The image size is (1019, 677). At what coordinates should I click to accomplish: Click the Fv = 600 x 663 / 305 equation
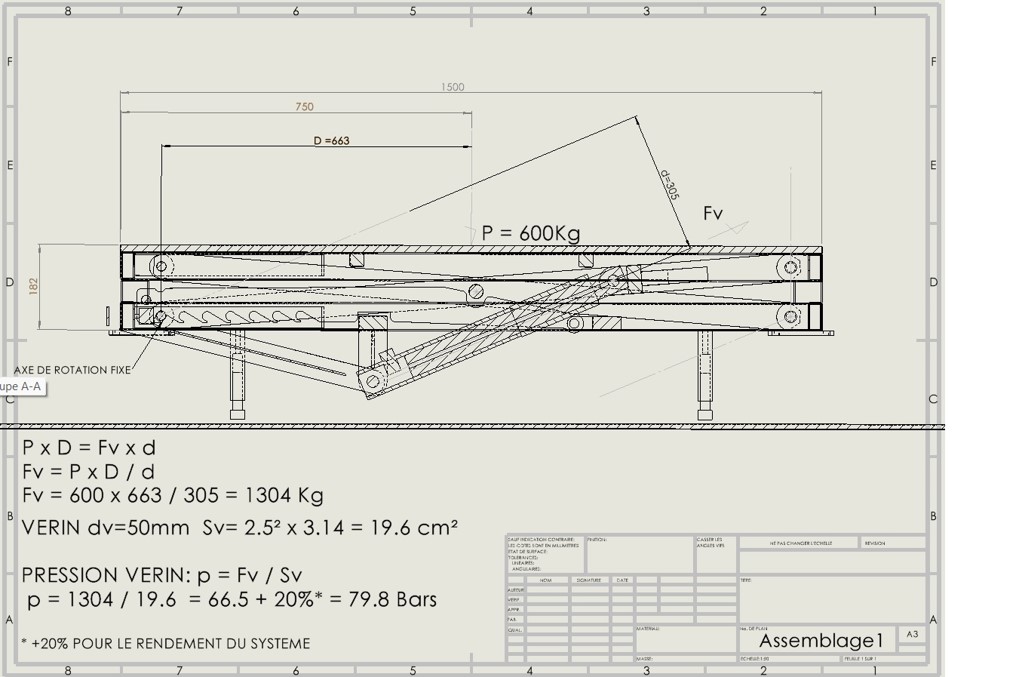tap(172, 495)
